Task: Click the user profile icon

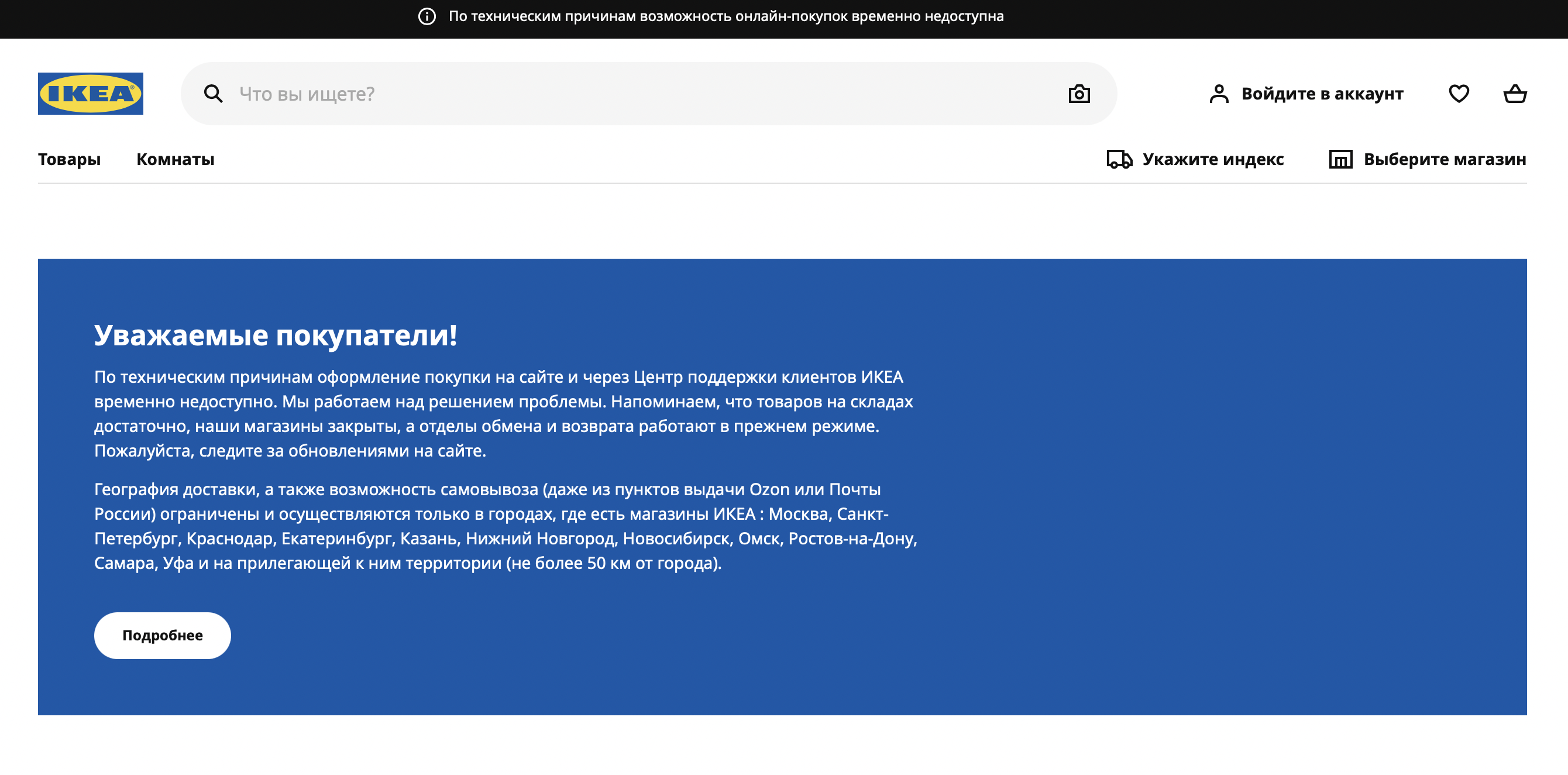Action: 1219,94
